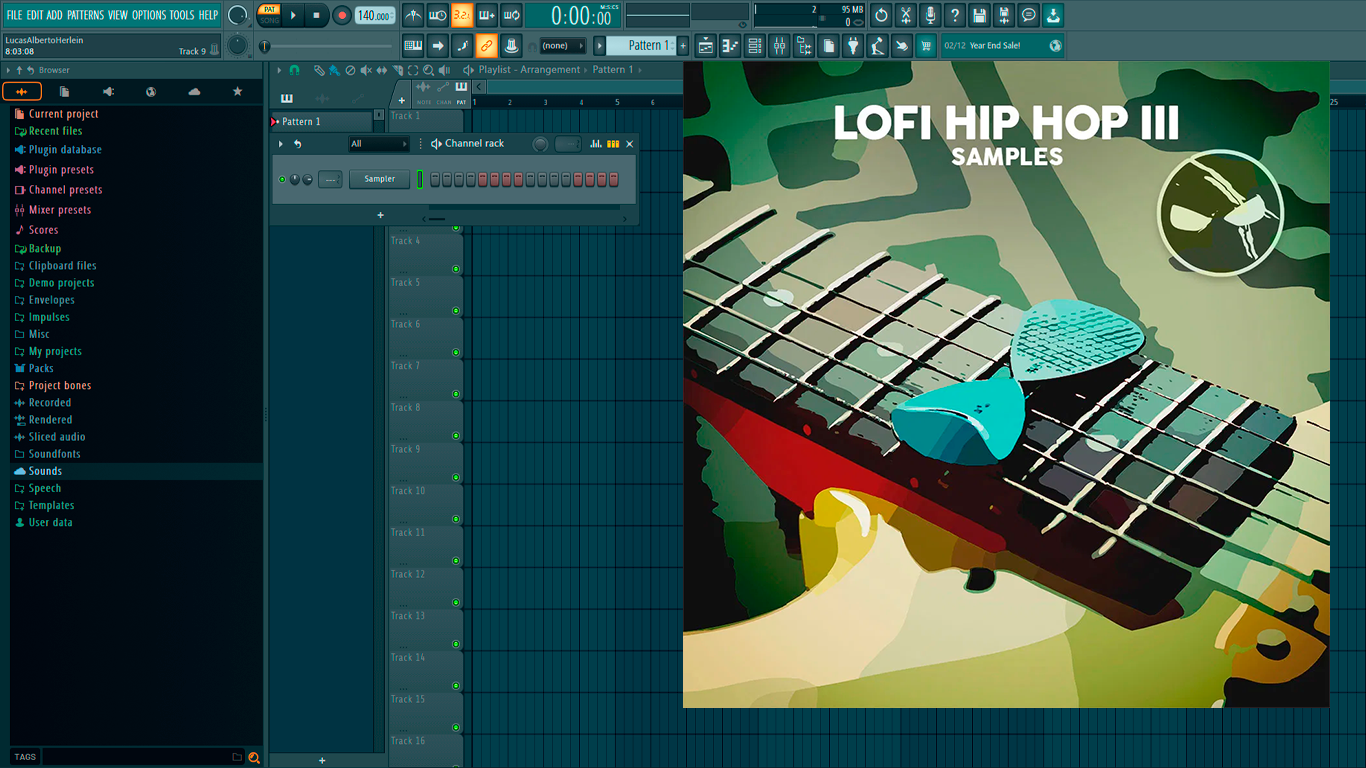
Task: Click the 140.000 tempo display
Action: point(375,15)
